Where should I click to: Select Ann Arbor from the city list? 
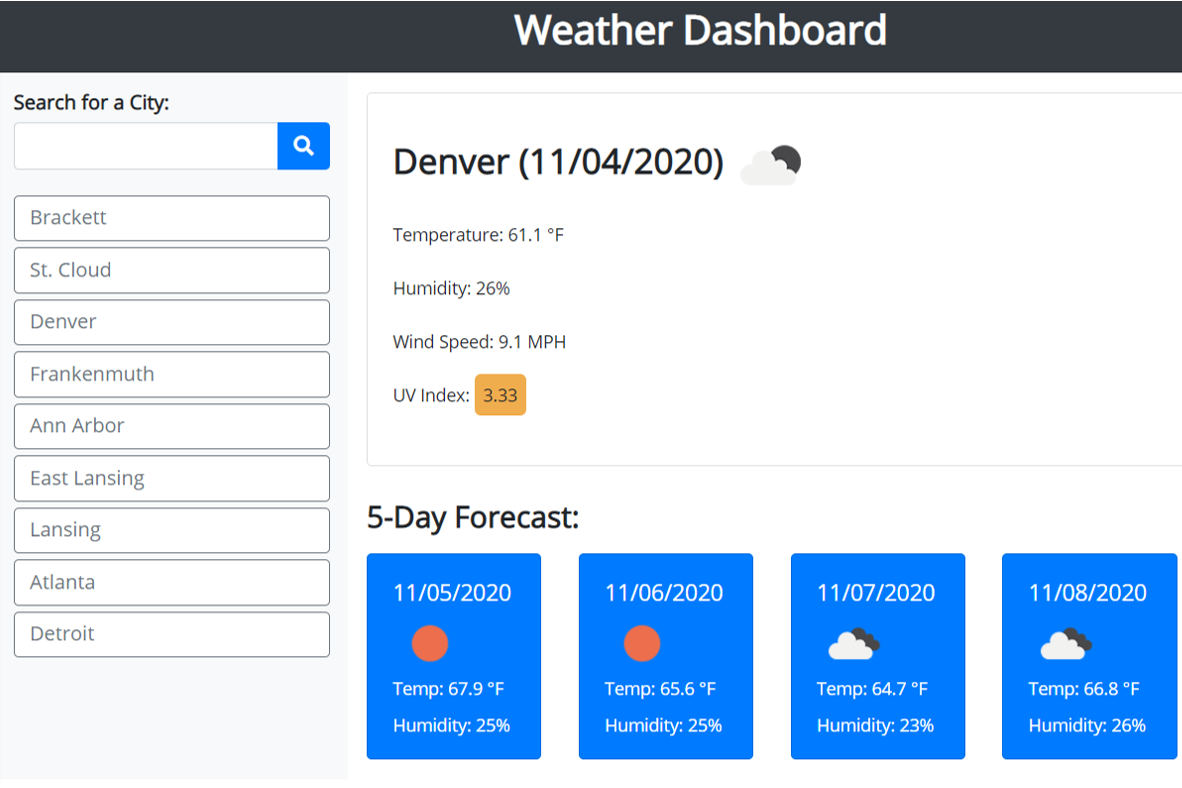[x=171, y=426]
